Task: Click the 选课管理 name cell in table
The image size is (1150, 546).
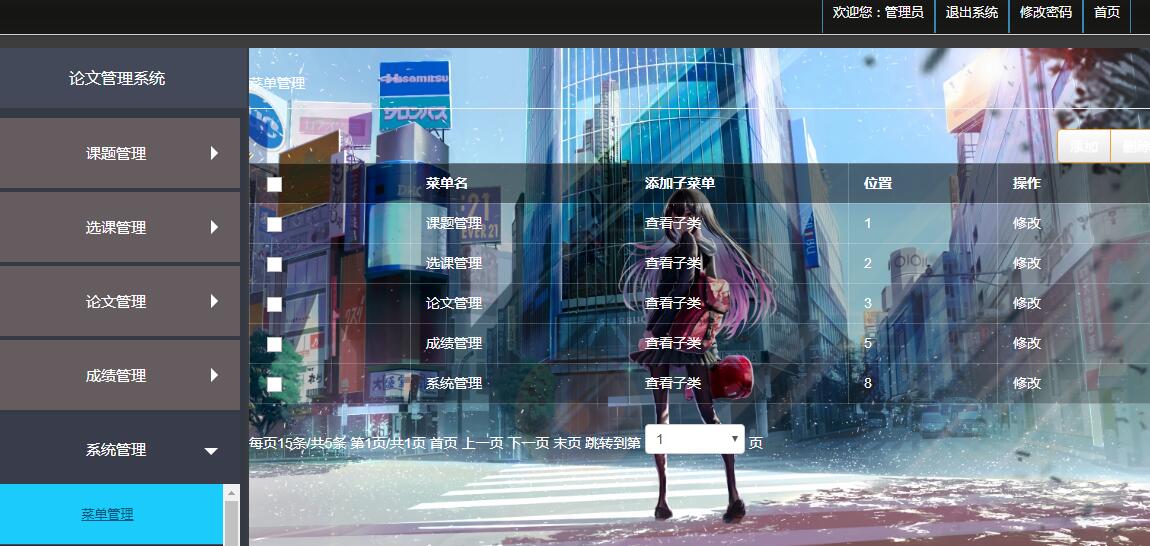Action: [x=454, y=263]
